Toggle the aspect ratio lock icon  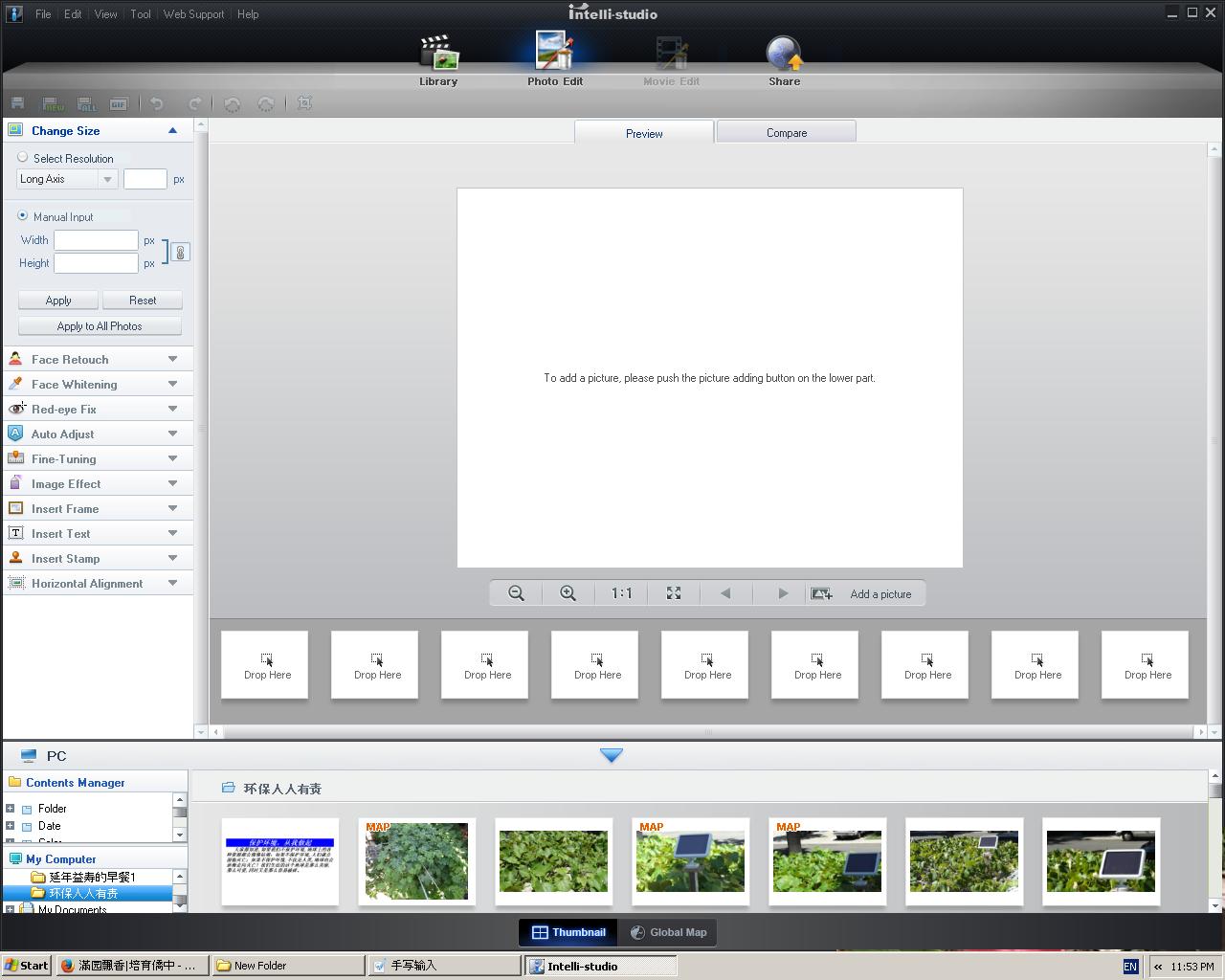coord(180,252)
